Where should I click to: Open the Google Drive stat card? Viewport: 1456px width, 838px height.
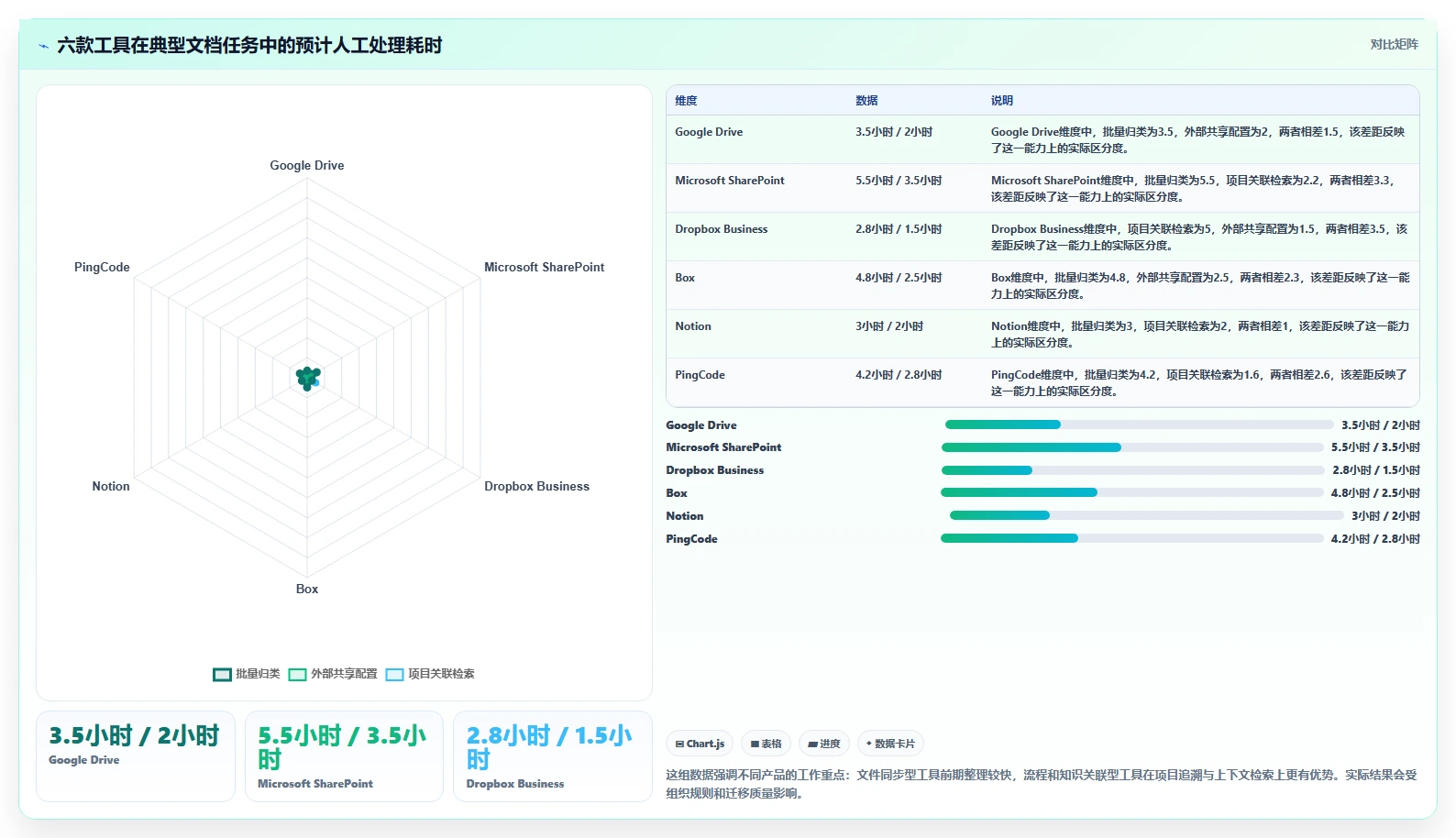[x=136, y=756]
